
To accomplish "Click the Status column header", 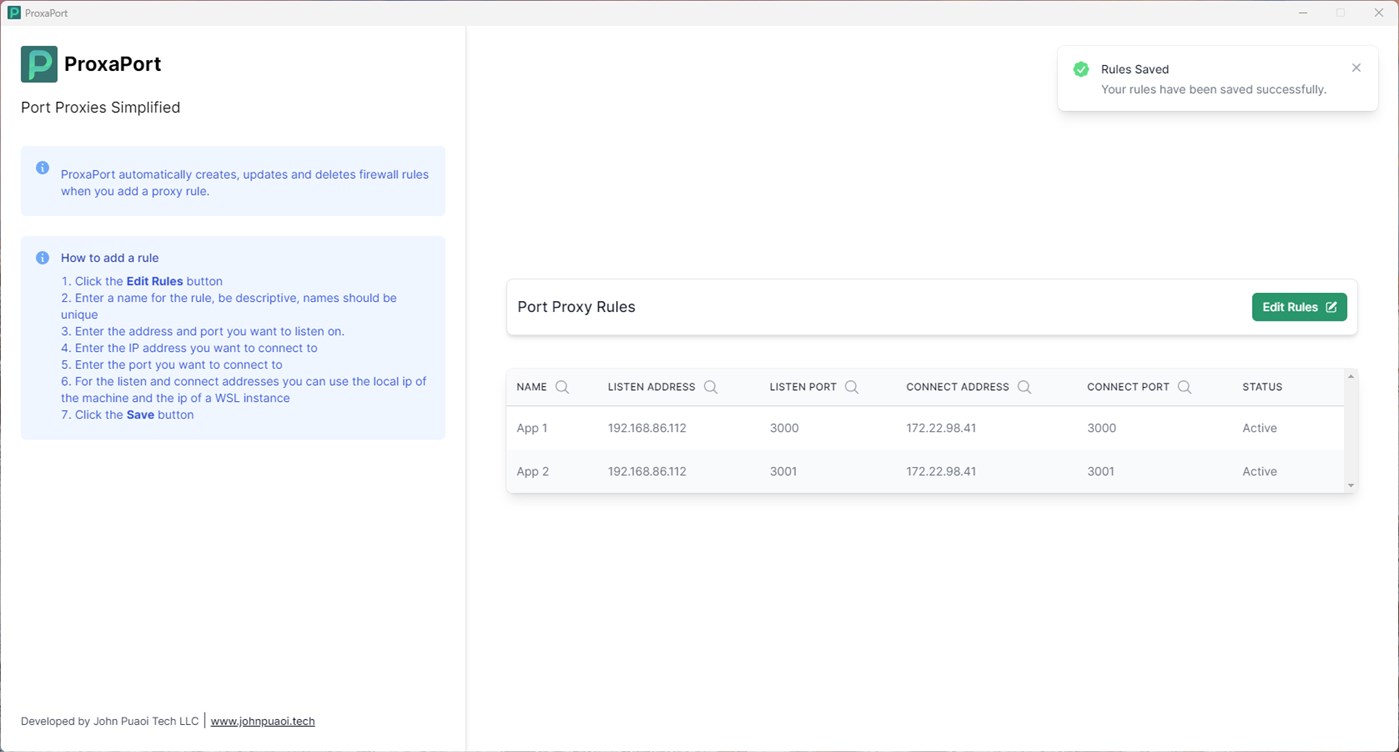I will [1262, 387].
